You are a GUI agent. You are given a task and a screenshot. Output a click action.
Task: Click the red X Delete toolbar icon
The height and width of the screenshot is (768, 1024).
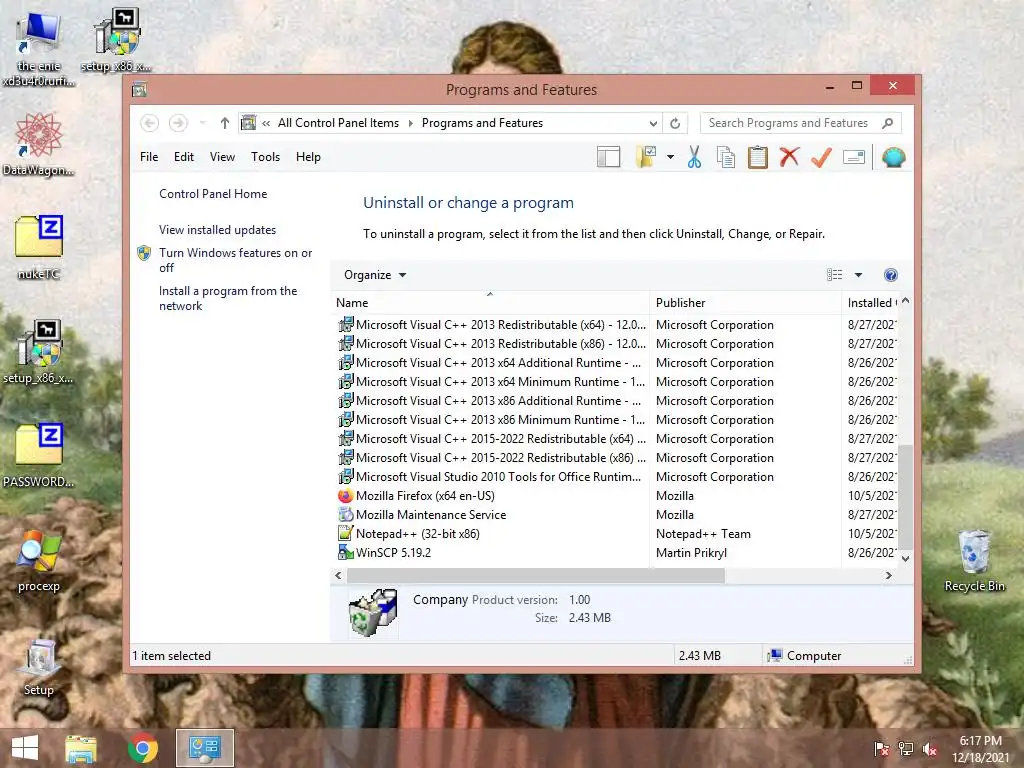click(x=789, y=157)
